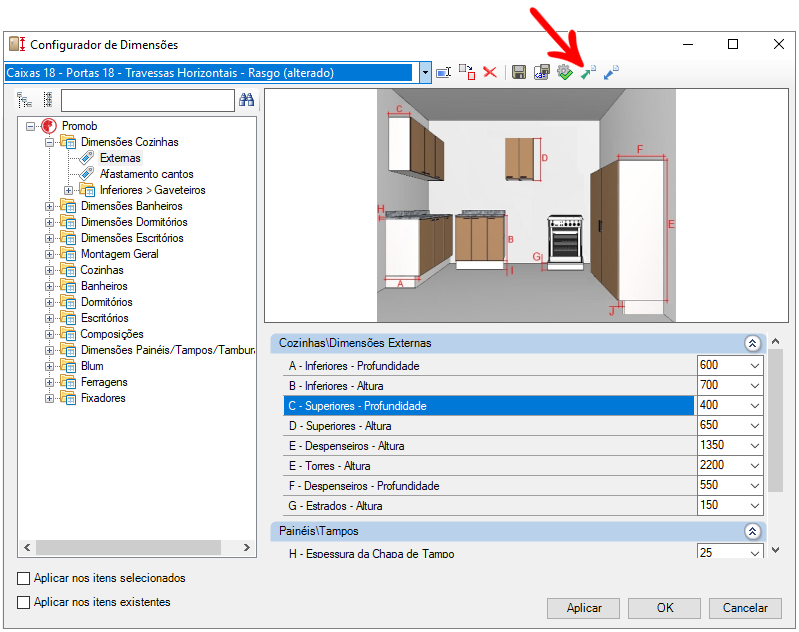Click the Promob root node icon
Viewport: 799px width, 632px height.
(49, 126)
